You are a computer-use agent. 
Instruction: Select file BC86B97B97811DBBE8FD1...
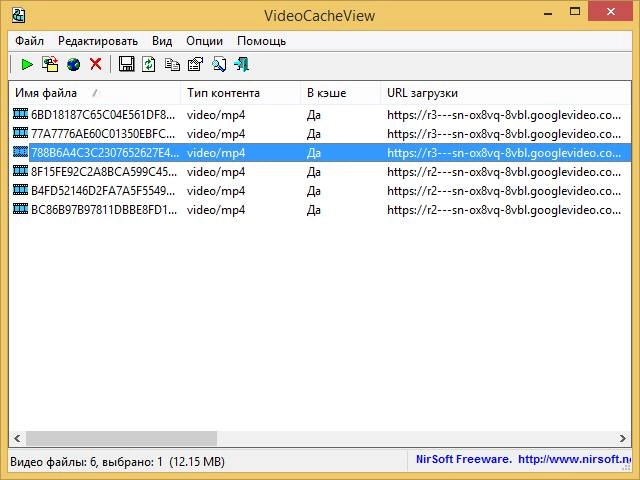(x=104, y=210)
